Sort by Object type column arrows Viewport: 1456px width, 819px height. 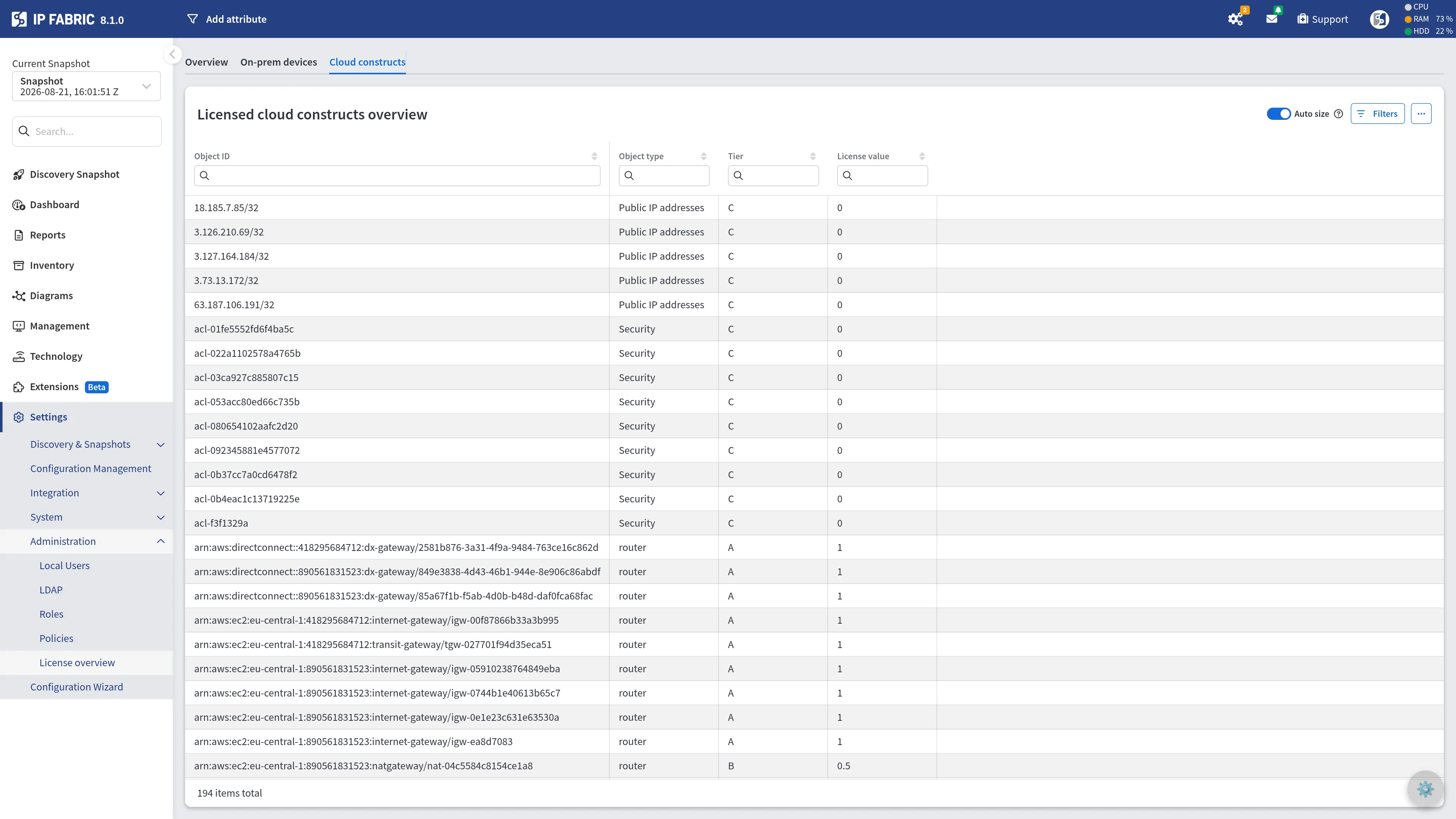click(x=704, y=156)
